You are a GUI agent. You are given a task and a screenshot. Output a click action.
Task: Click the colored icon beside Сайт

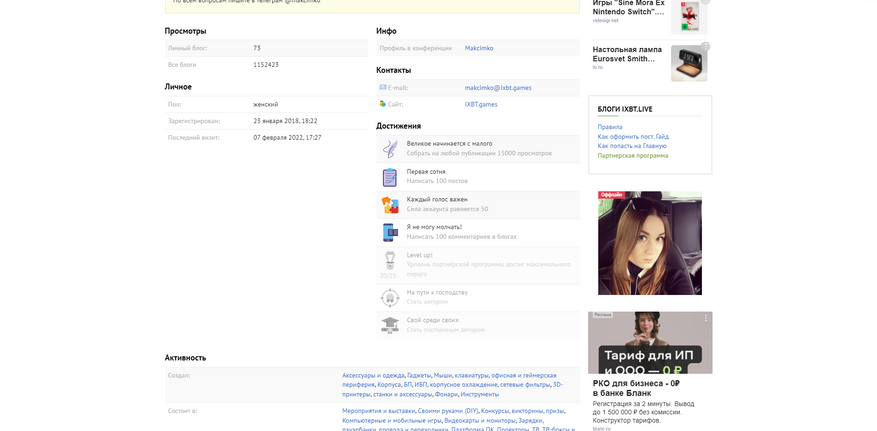point(383,103)
